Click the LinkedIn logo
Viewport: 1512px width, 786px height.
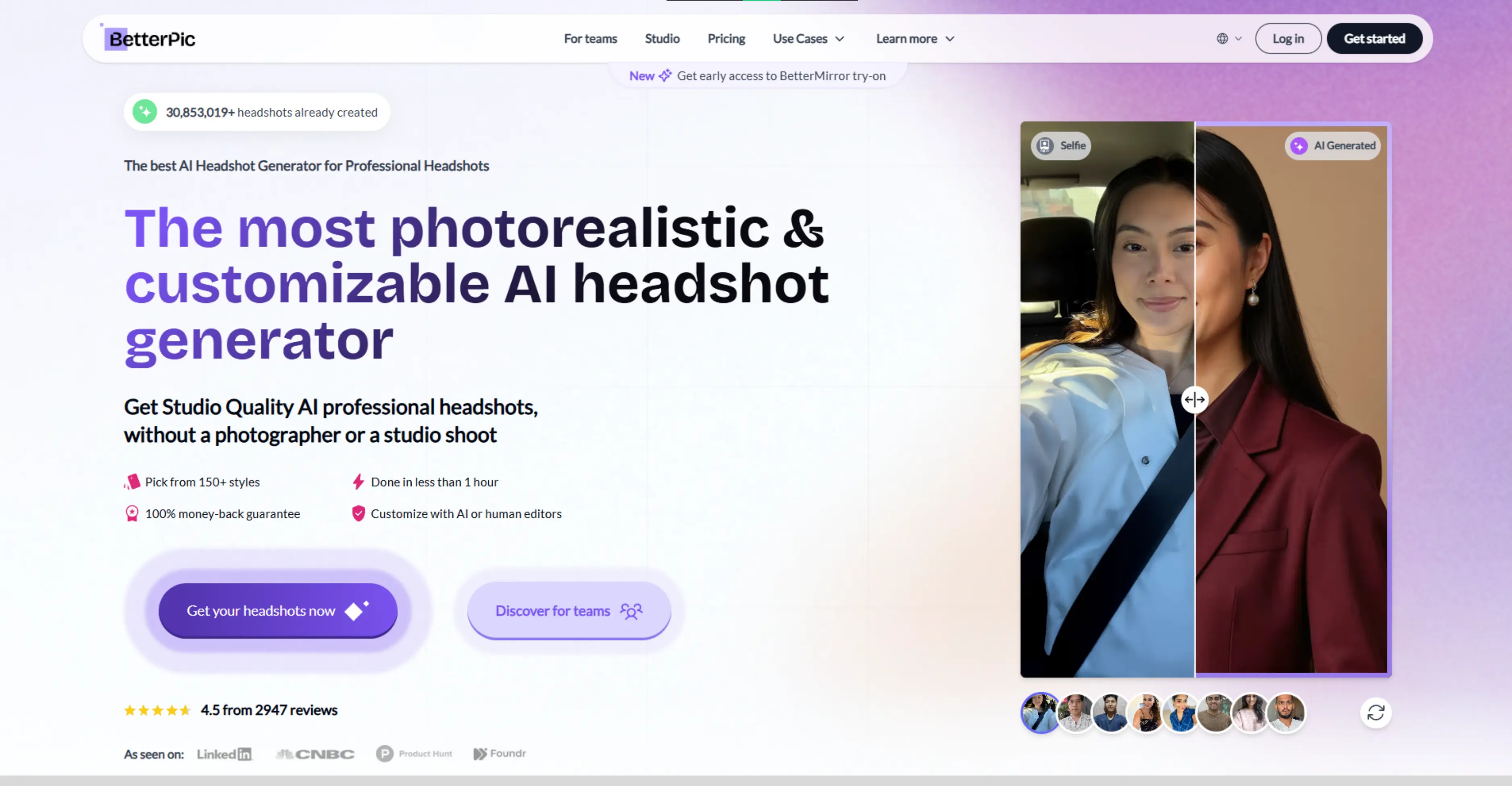click(x=224, y=754)
